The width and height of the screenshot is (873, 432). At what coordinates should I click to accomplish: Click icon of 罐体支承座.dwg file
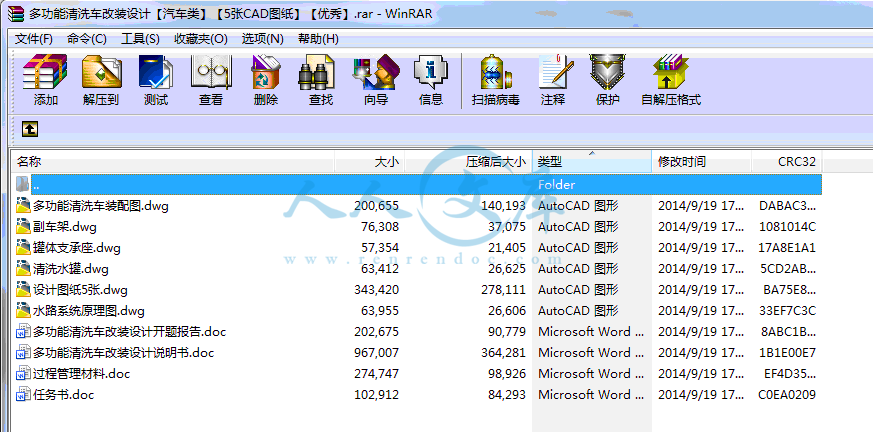click(23, 248)
